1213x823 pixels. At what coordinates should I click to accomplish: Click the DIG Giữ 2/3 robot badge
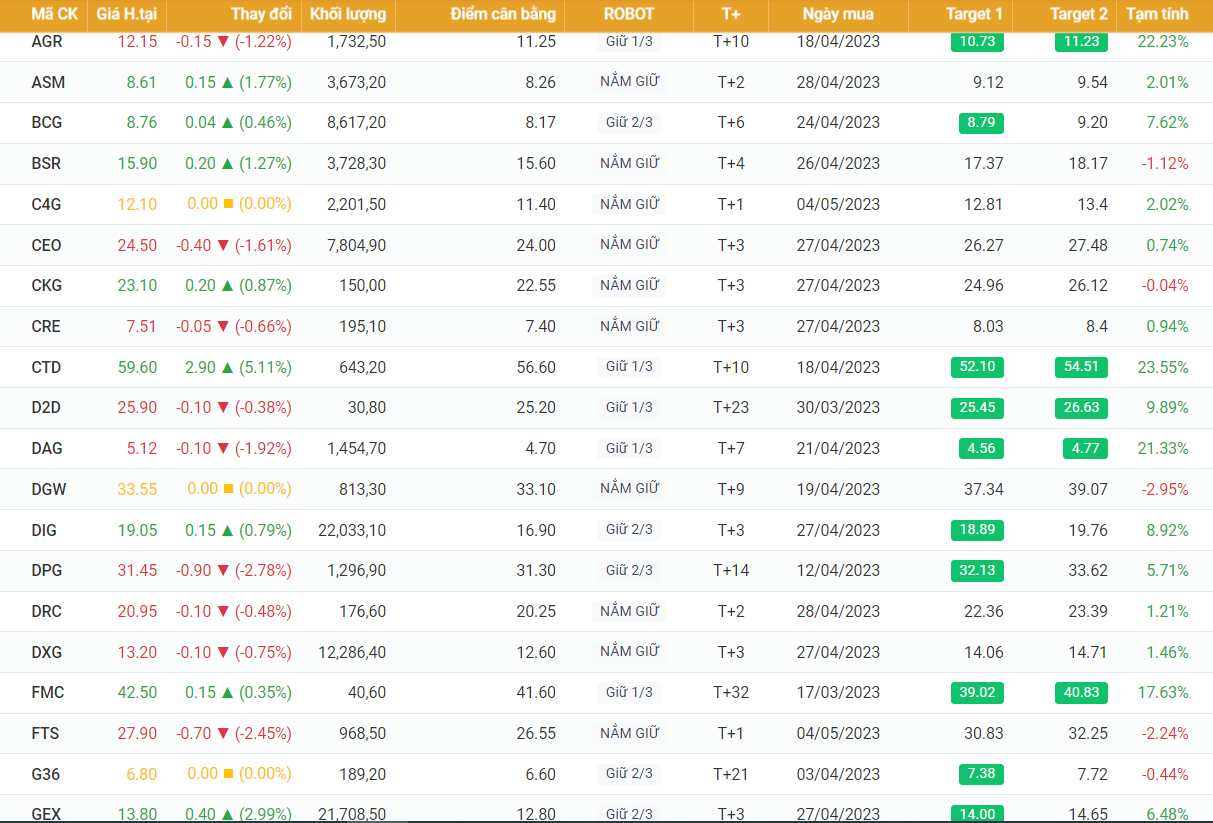(629, 529)
